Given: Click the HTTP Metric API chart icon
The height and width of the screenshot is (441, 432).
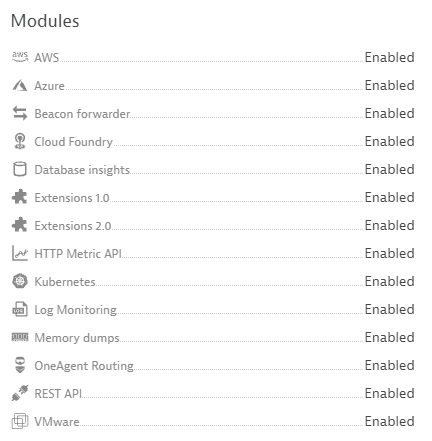Looking at the screenshot, I should [20, 253].
